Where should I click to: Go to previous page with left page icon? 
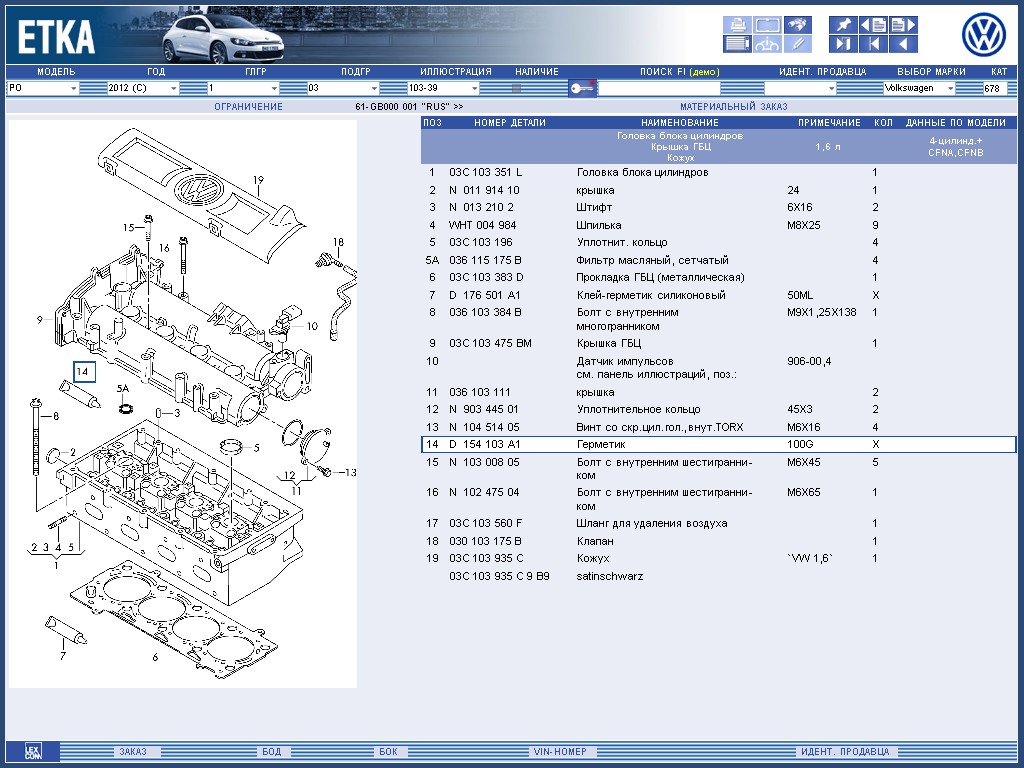pos(872,24)
